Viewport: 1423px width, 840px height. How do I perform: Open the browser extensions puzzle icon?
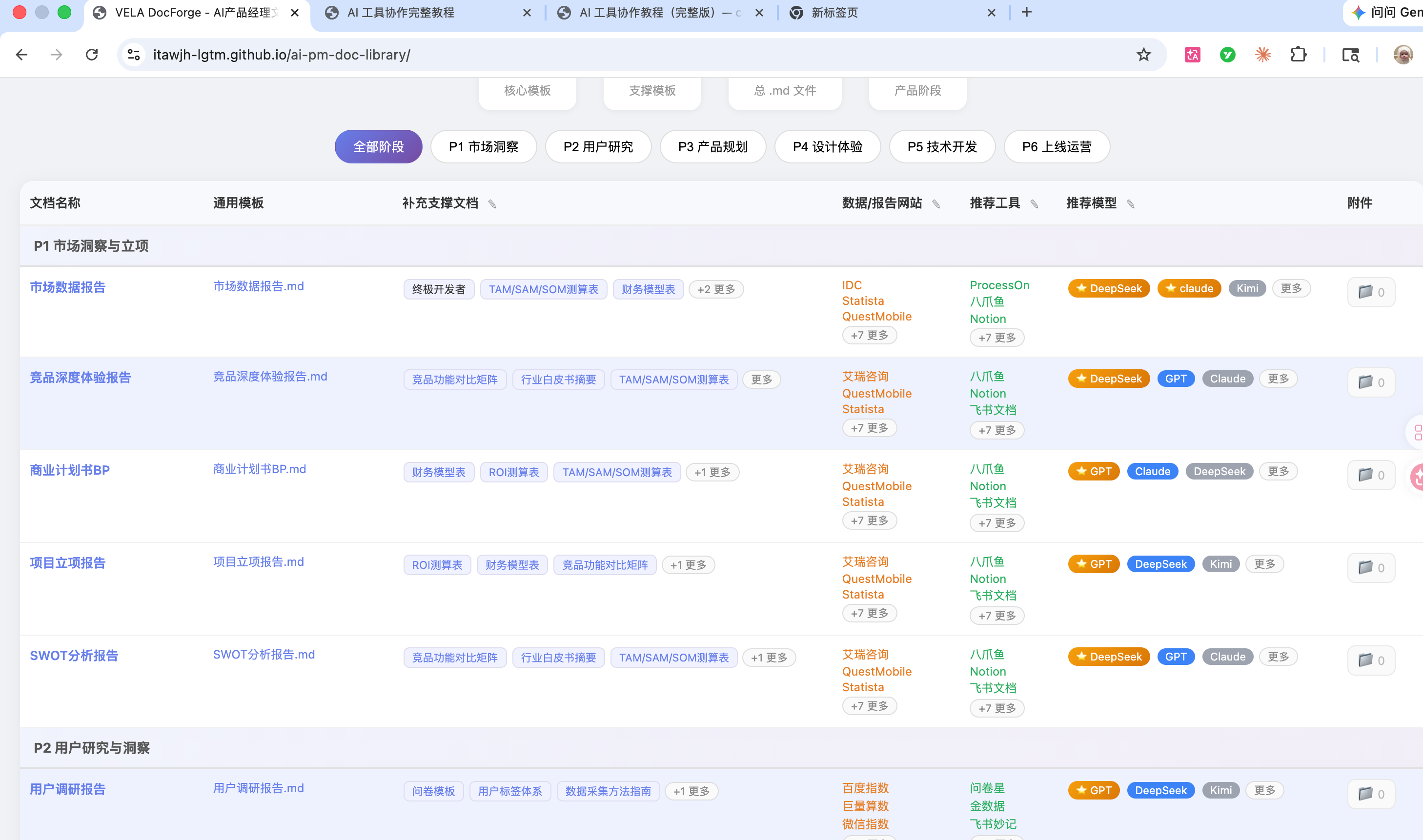1298,55
